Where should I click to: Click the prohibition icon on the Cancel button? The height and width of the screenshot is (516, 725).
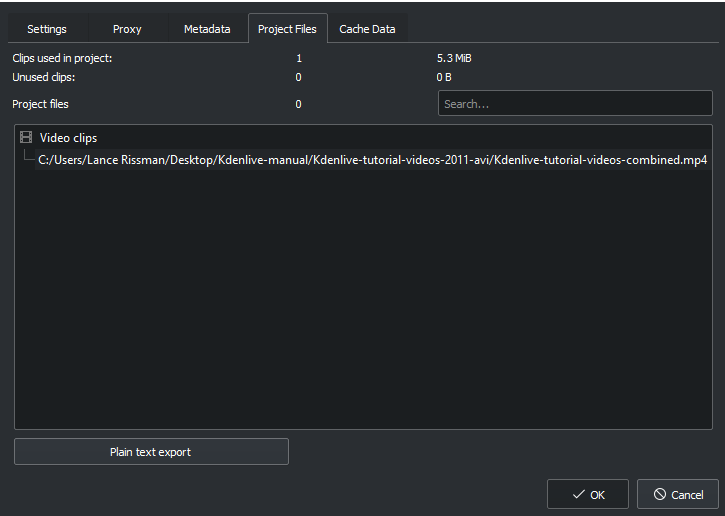(660, 494)
